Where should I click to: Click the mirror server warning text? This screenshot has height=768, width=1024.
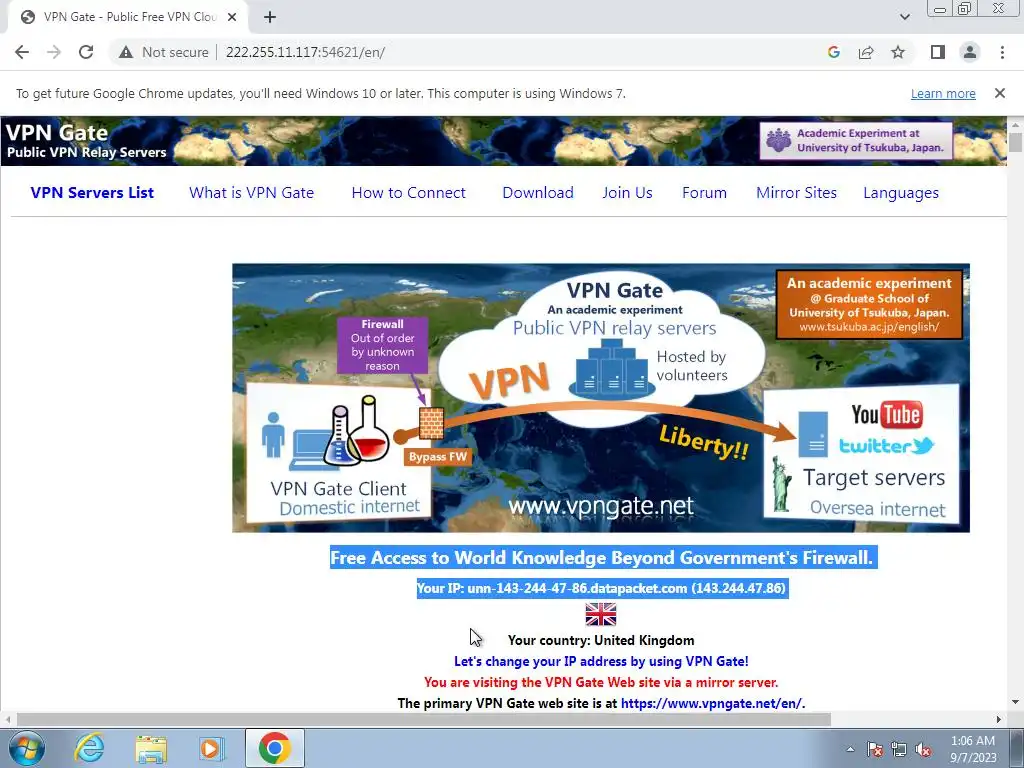point(601,682)
